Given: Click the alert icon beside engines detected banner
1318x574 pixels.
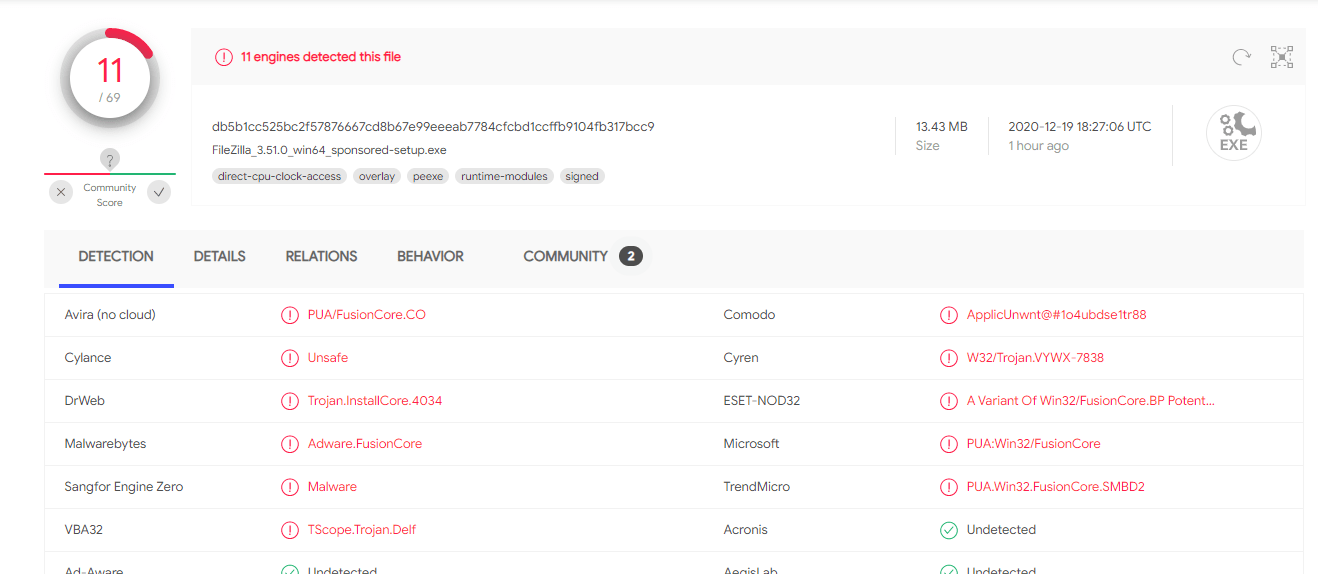Looking at the screenshot, I should point(224,57).
